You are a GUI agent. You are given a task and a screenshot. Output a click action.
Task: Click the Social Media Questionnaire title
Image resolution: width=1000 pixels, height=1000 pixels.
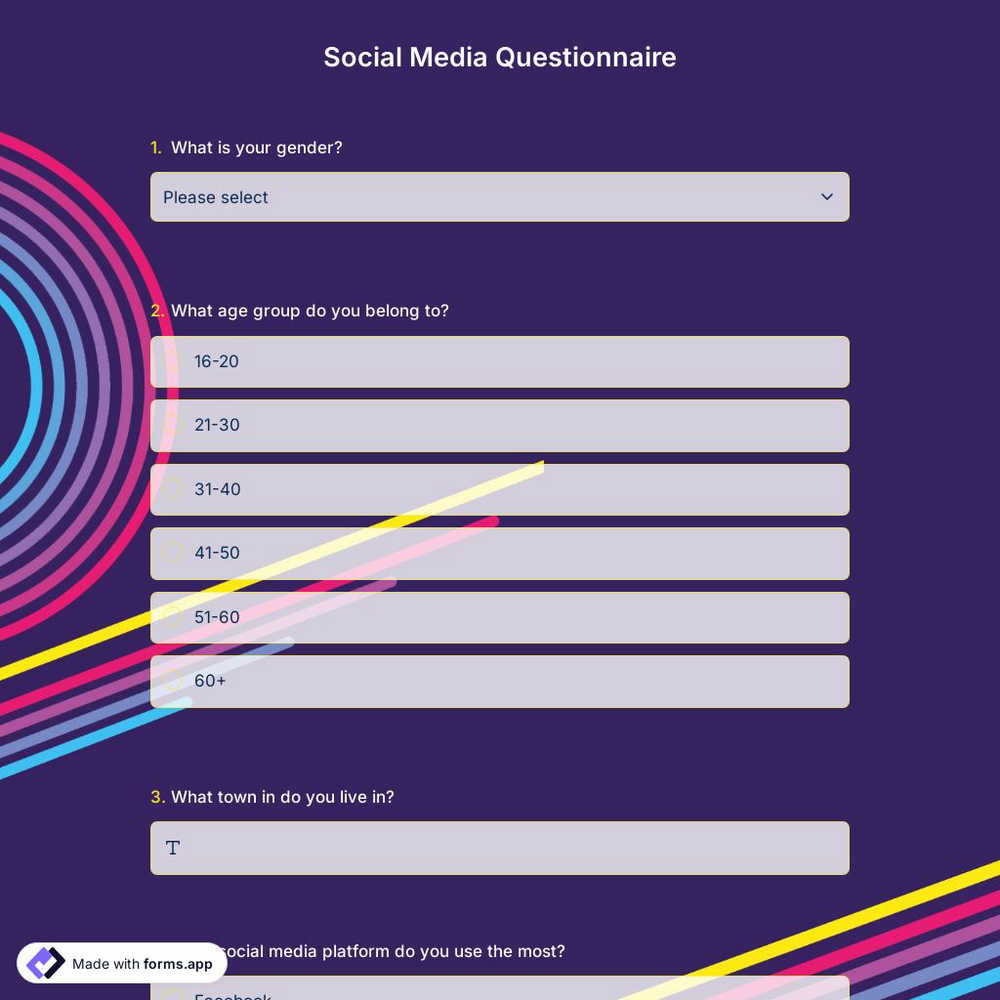click(x=500, y=57)
